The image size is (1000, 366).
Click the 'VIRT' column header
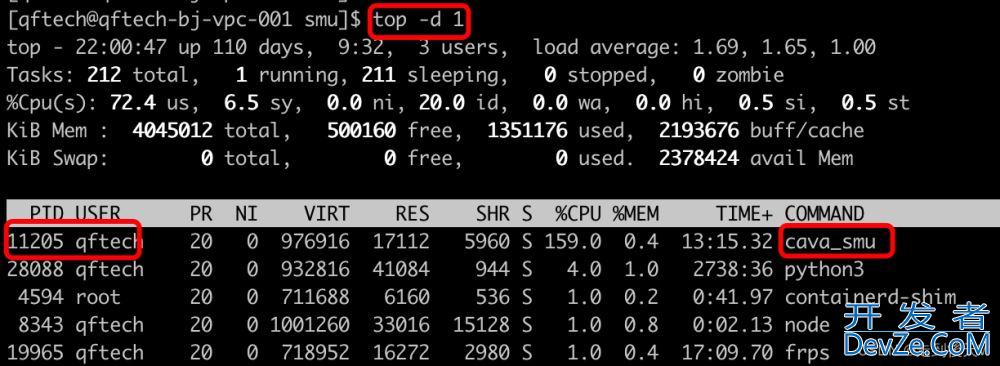click(326, 214)
